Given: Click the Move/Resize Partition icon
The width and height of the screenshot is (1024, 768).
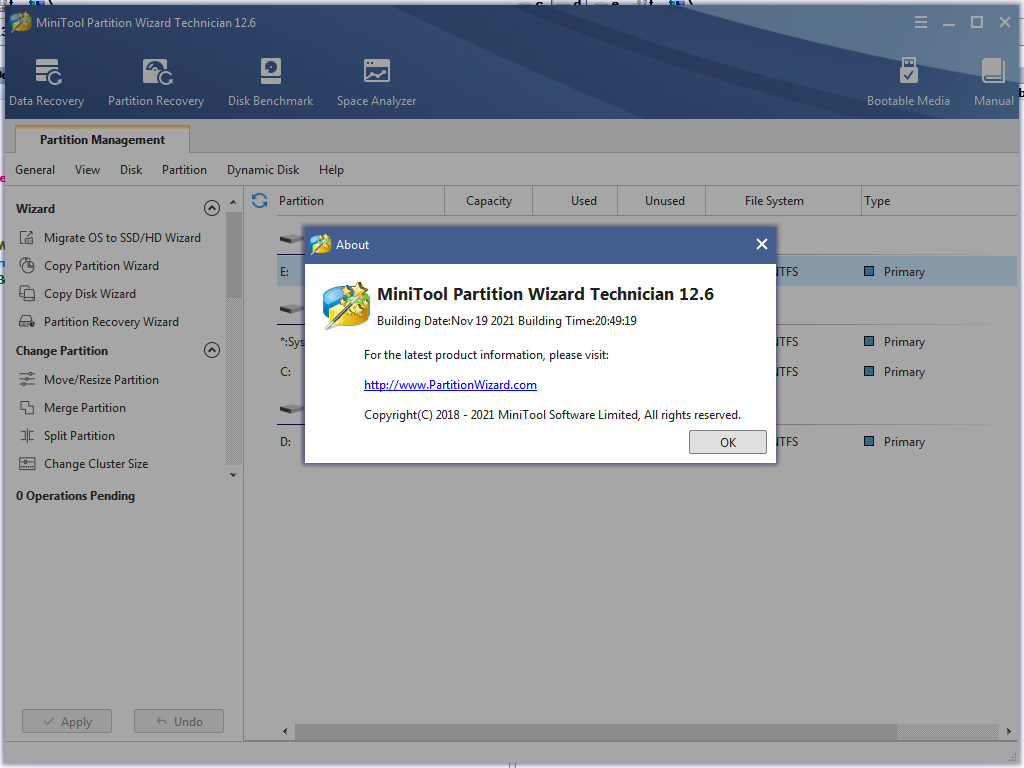Looking at the screenshot, I should click(x=27, y=379).
